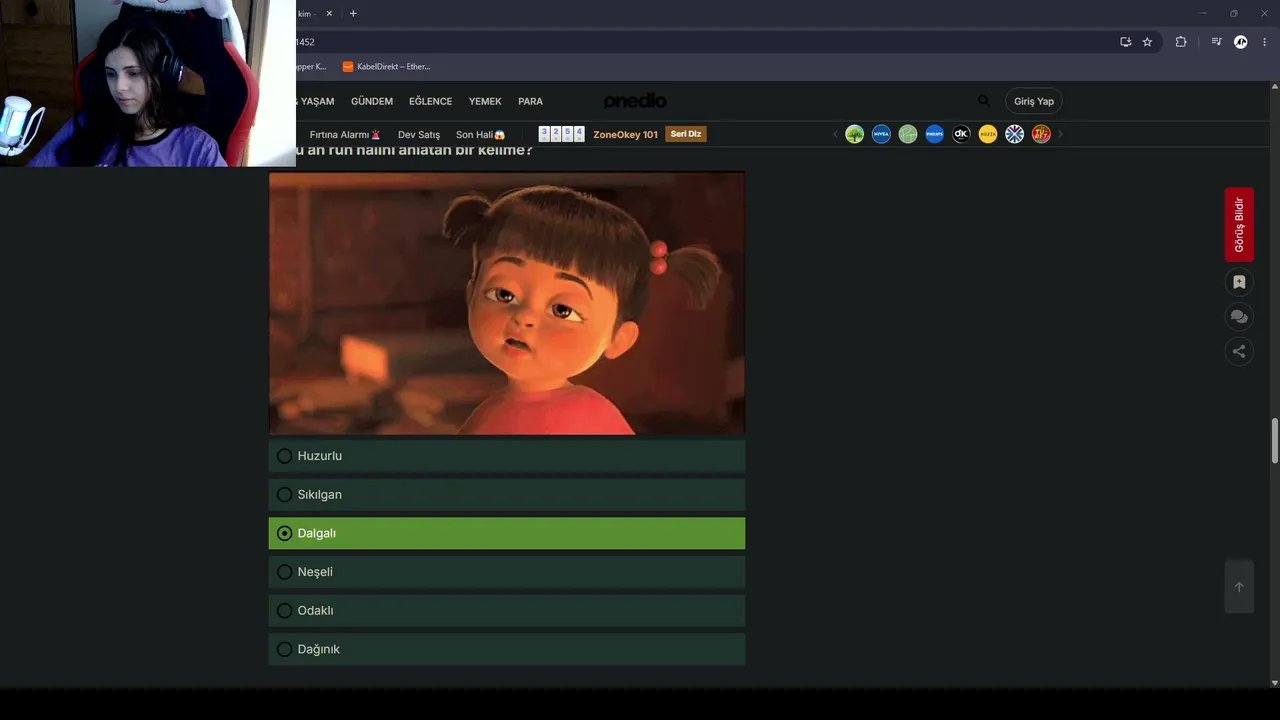Share the quiz via share icon
This screenshot has height=720, width=1280.
pos(1239,351)
